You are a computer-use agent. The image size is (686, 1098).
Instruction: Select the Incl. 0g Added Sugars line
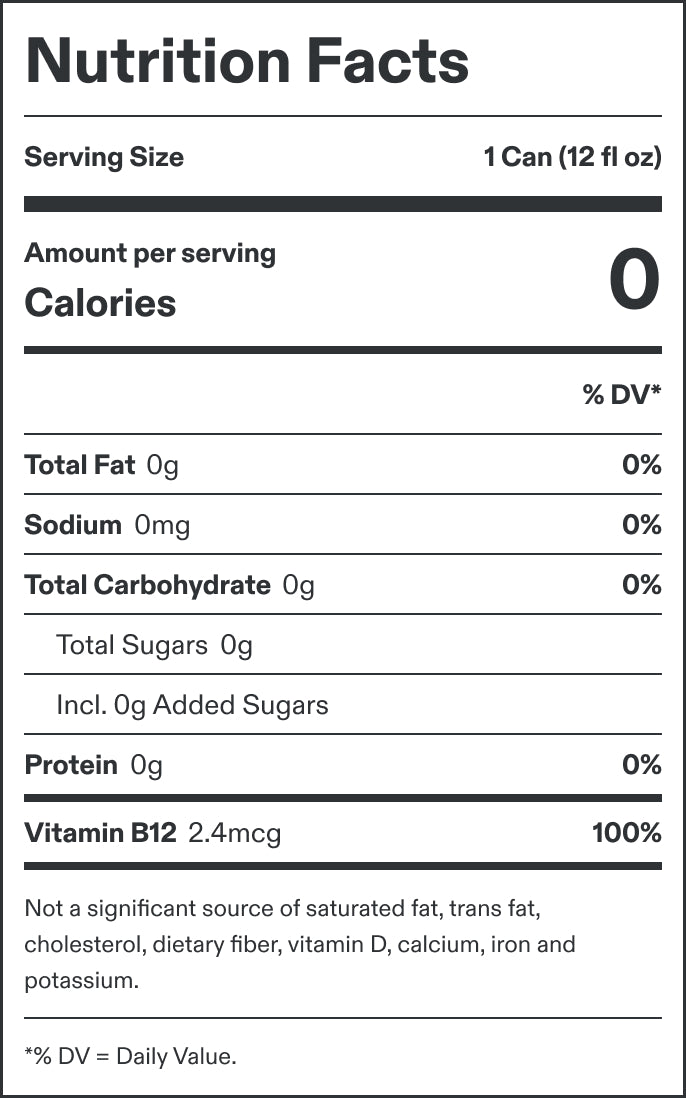(x=192, y=705)
